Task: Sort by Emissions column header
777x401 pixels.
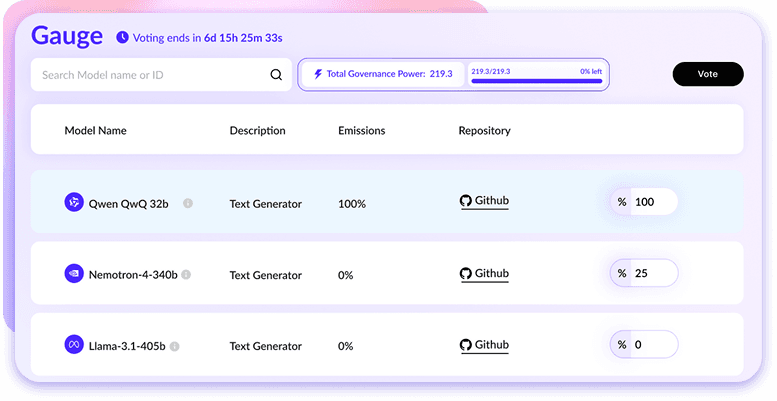Action: (x=361, y=131)
